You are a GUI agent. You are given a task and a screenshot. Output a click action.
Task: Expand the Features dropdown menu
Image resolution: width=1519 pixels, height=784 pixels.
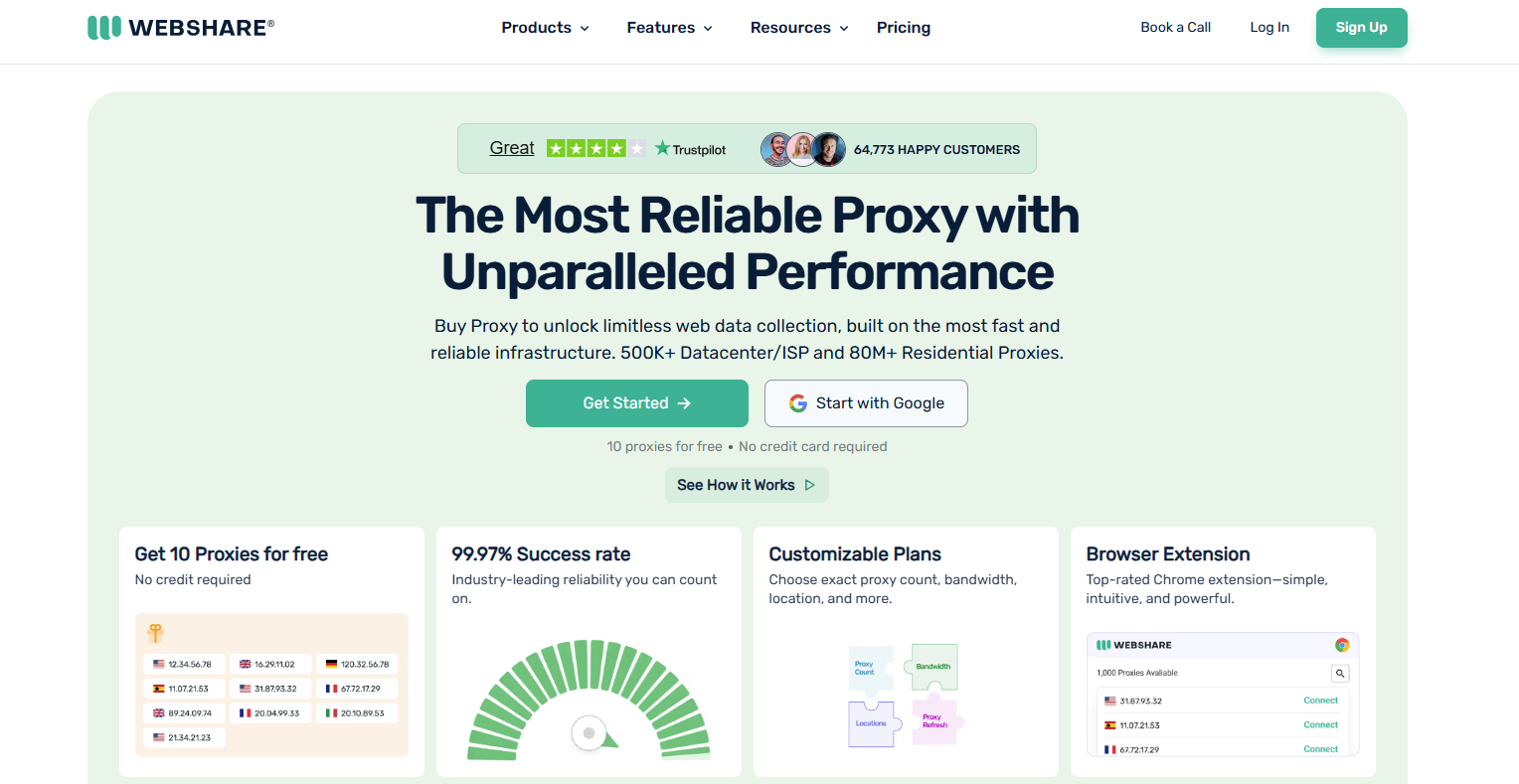pyautogui.click(x=669, y=28)
